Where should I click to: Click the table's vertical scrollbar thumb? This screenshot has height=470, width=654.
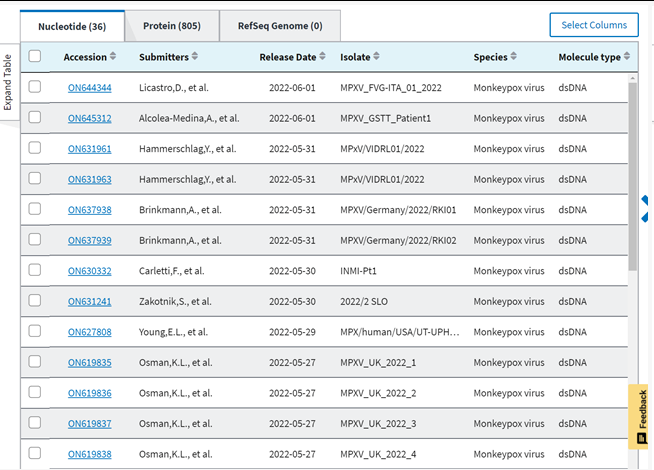tap(633, 177)
